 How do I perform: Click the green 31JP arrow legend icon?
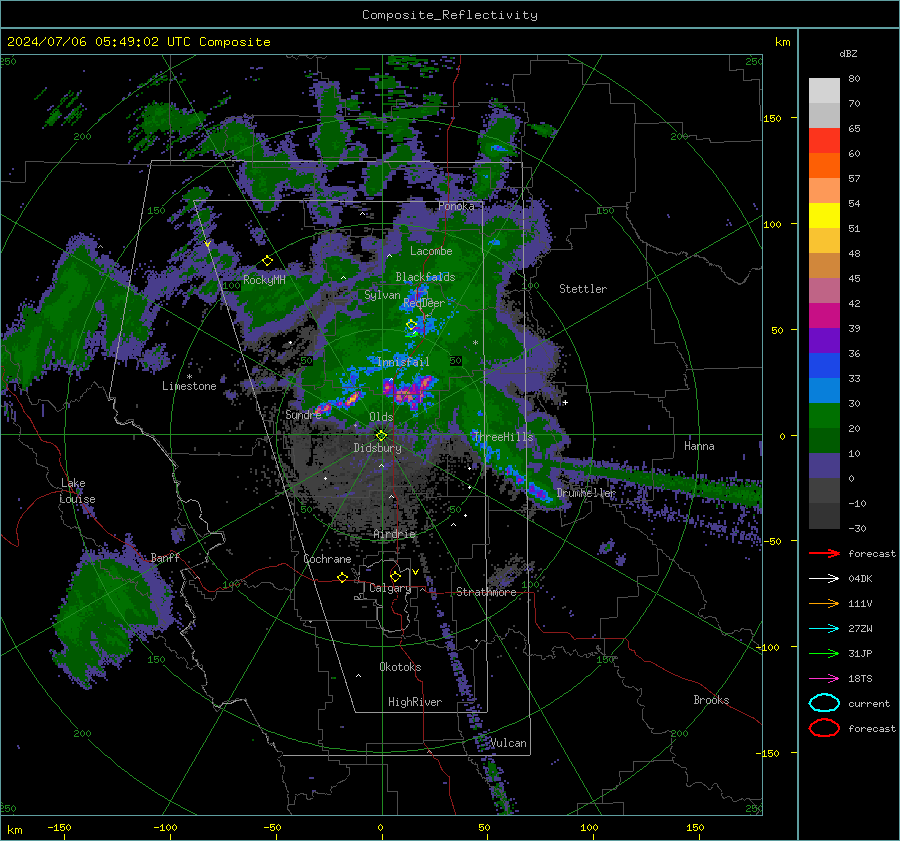[824, 653]
